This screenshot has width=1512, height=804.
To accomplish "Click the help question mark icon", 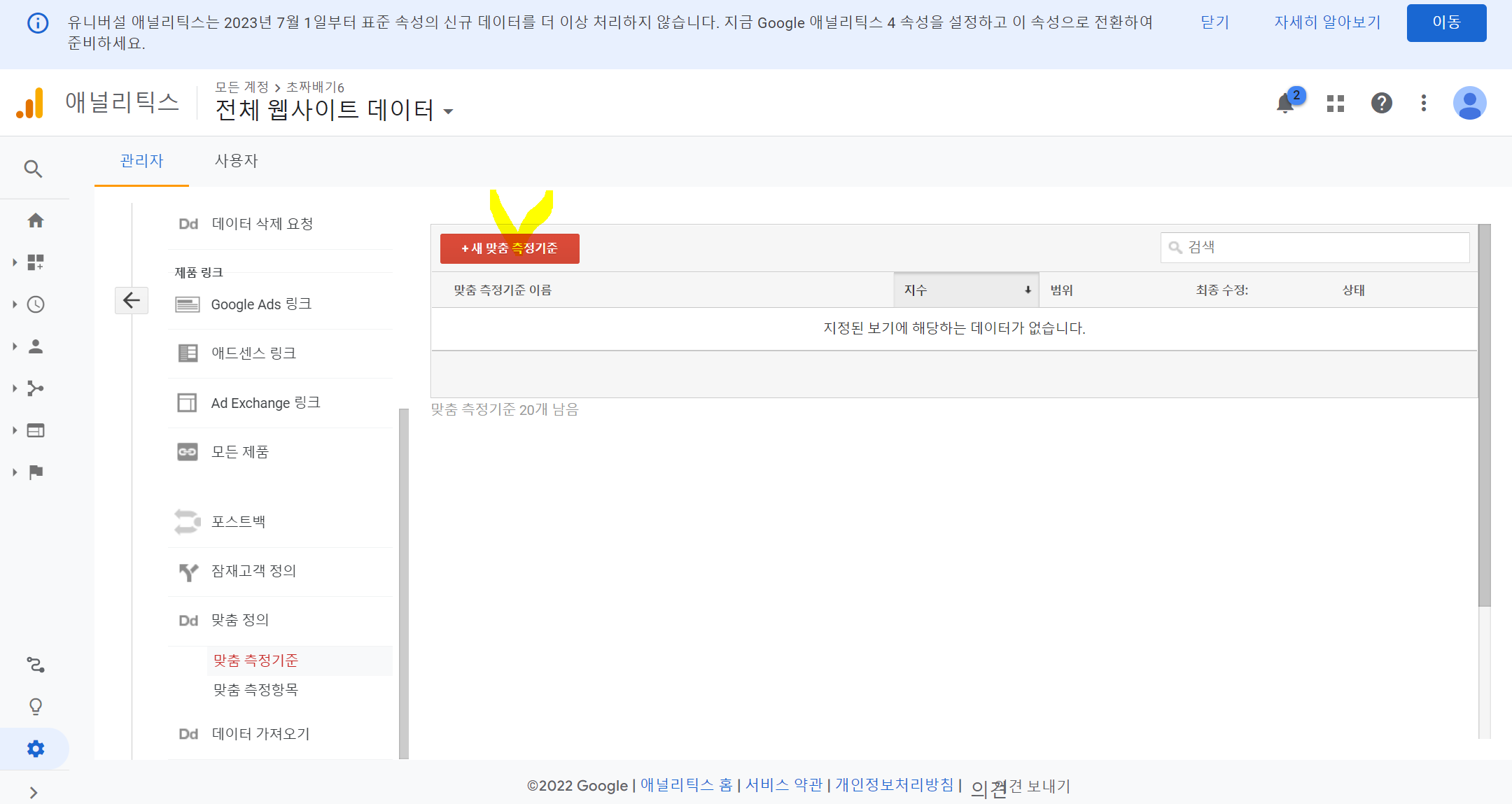I will coord(1381,104).
